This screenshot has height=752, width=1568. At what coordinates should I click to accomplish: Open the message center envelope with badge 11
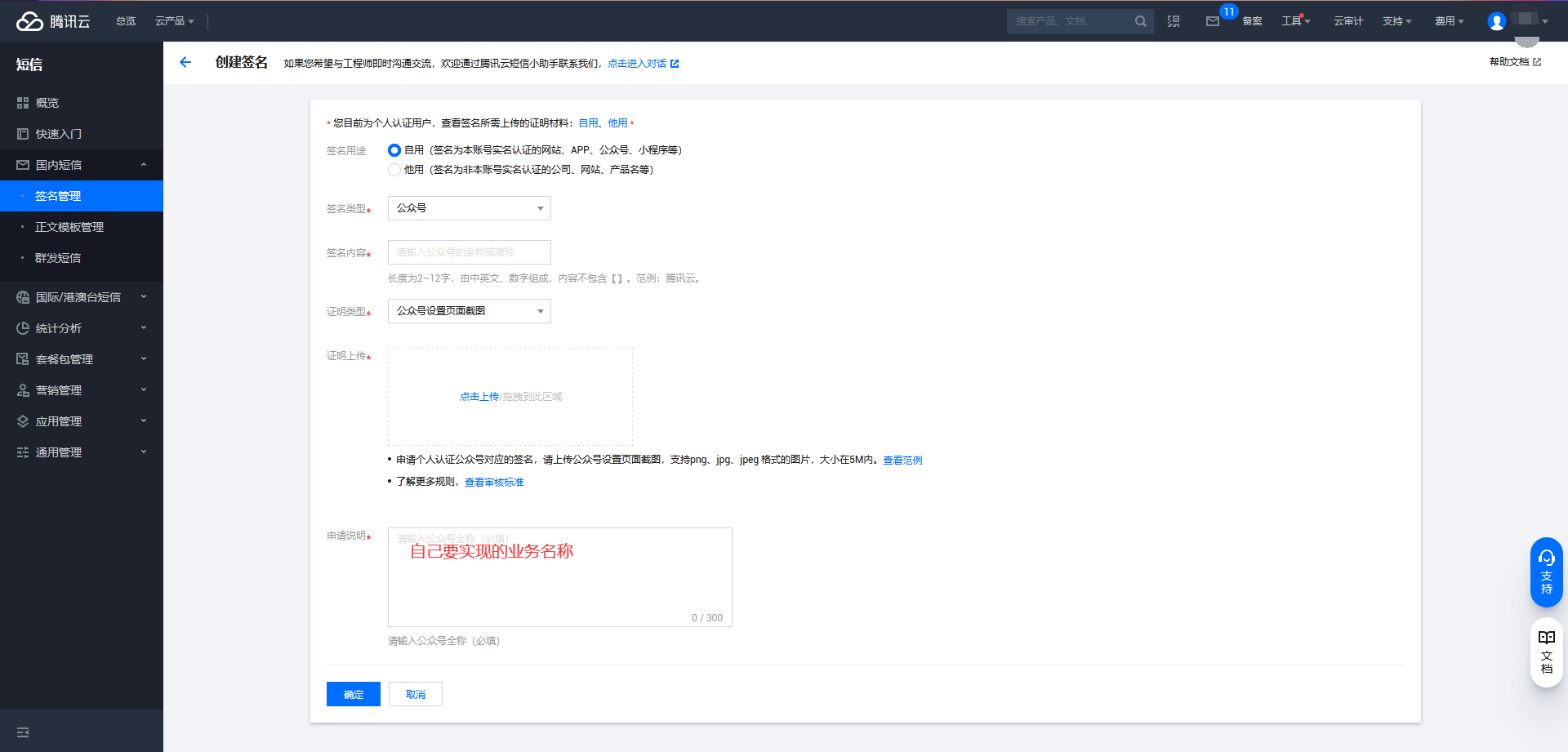[x=1214, y=22]
